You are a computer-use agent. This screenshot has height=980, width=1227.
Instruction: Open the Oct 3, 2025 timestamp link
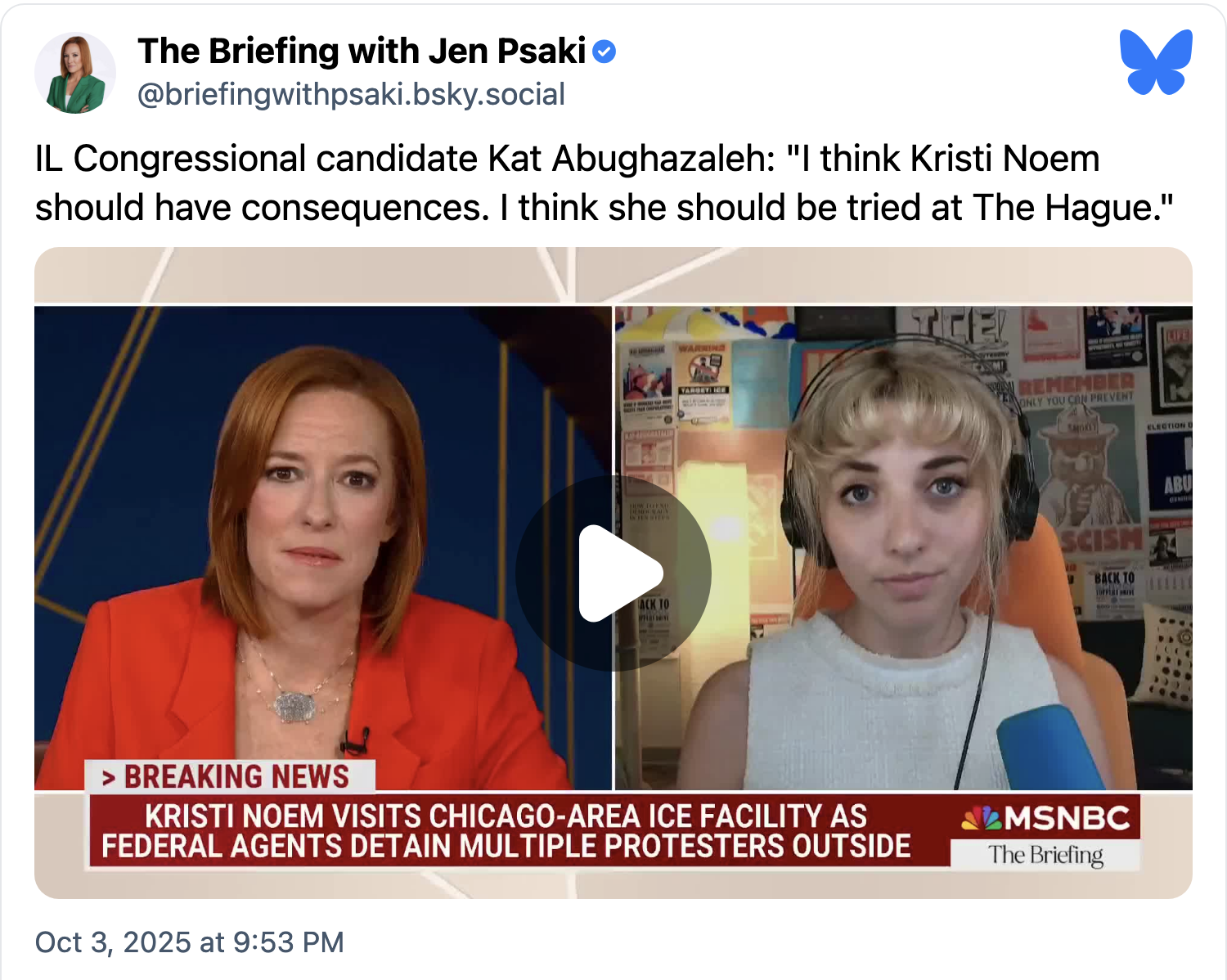coord(189,942)
